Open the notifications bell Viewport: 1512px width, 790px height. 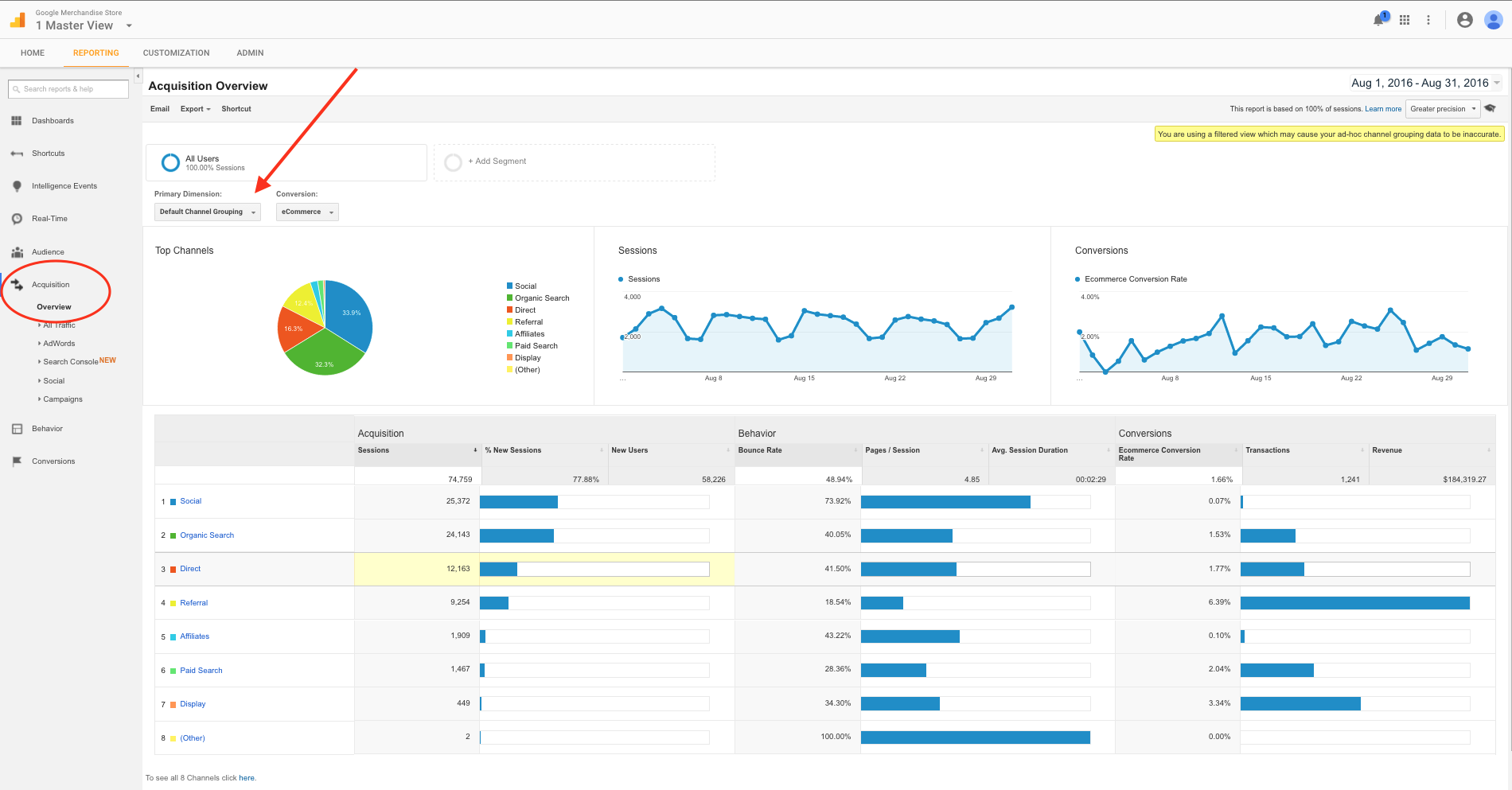tap(1377, 20)
